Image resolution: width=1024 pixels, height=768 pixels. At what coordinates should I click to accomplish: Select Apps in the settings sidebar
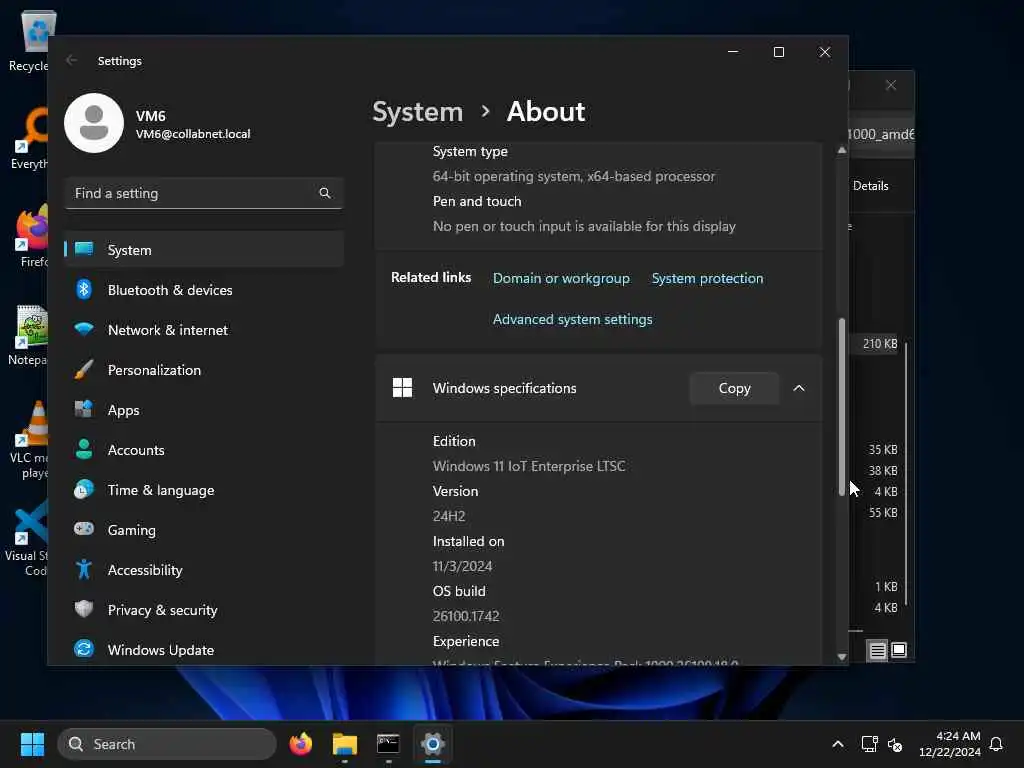[x=204, y=410]
